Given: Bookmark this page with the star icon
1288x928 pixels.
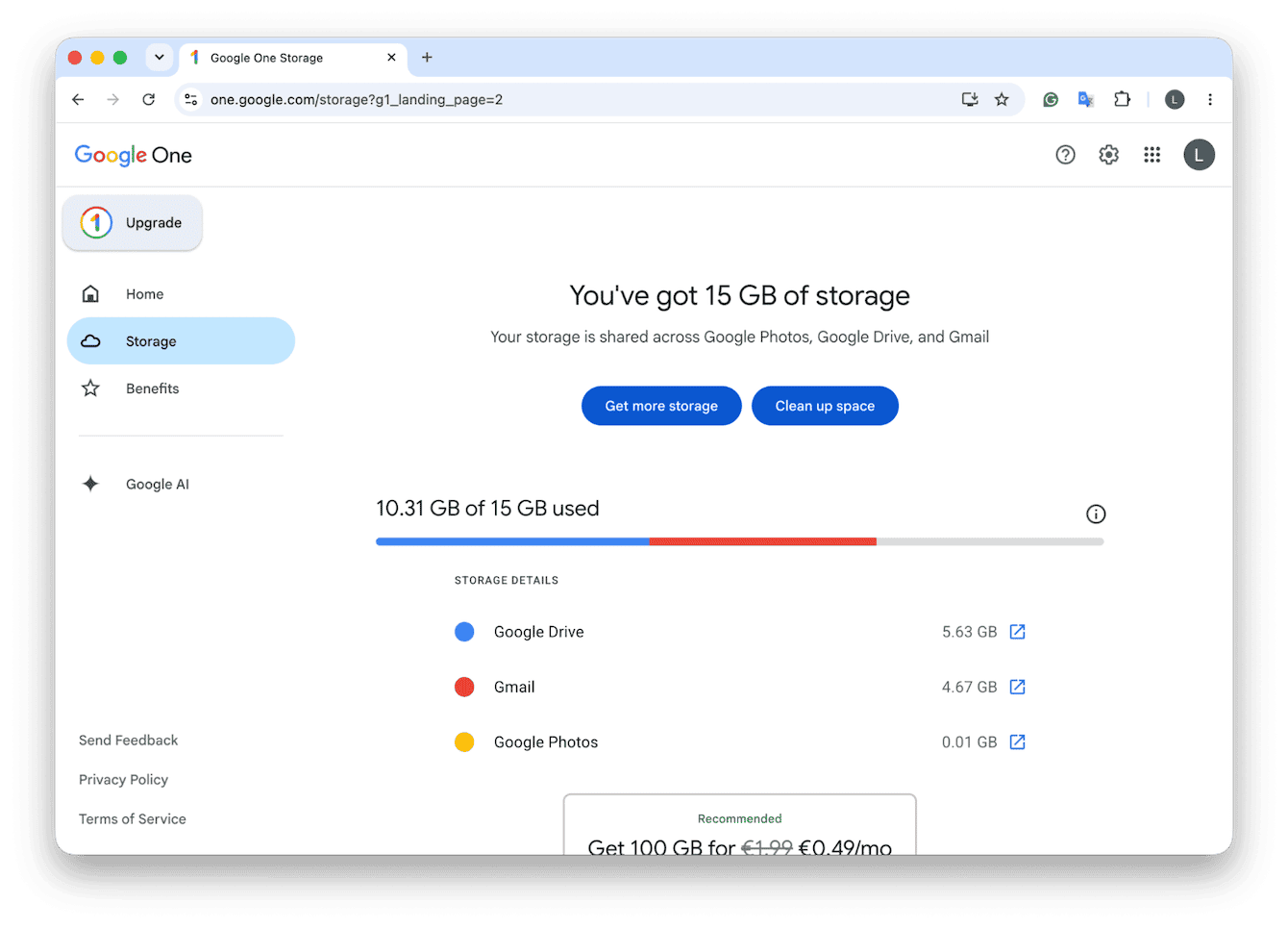Looking at the screenshot, I should [1002, 99].
